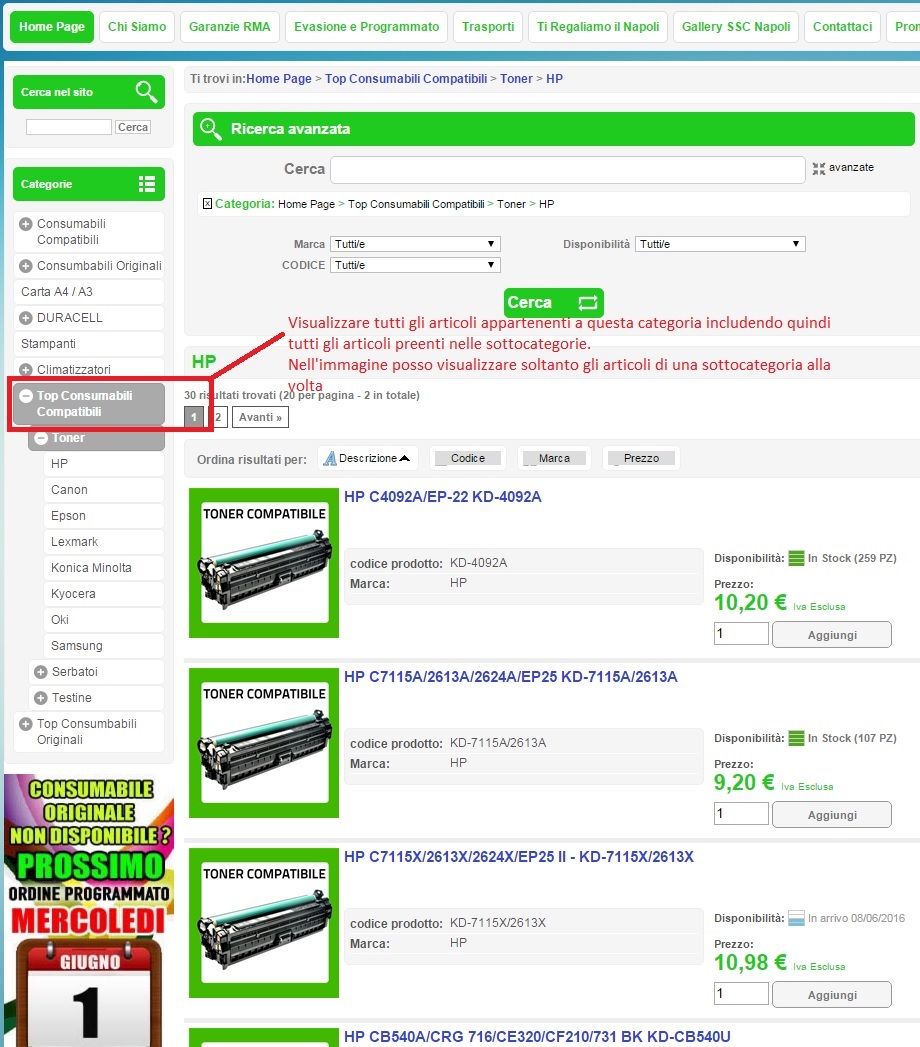Click the magnifier icon in Cerca nel sito
Viewport: 920px width, 1047px height.
click(x=146, y=91)
